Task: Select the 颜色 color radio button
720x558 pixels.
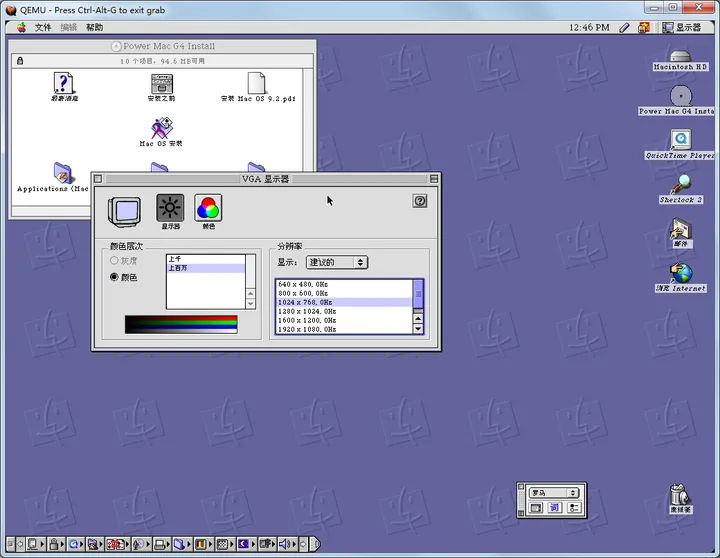Action: point(114,277)
